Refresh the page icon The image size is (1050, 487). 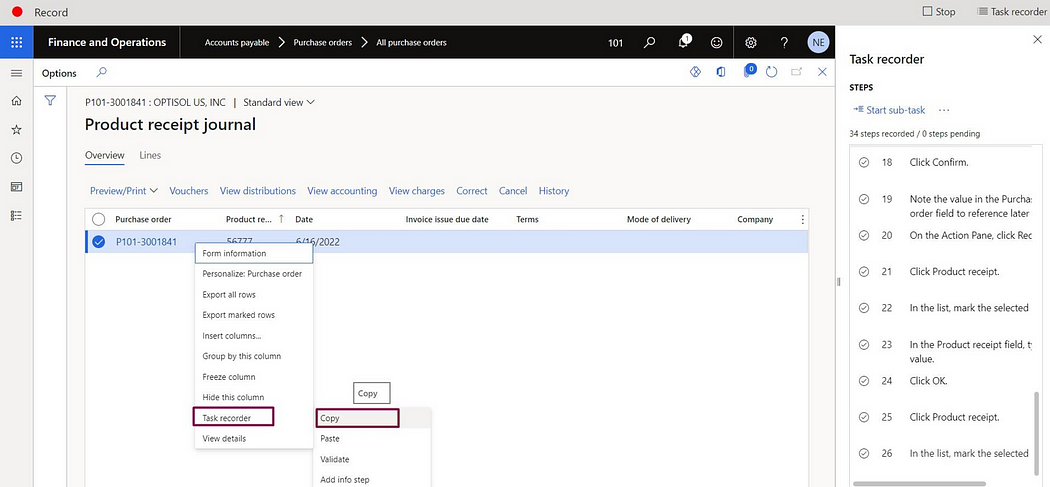pyautogui.click(x=771, y=72)
